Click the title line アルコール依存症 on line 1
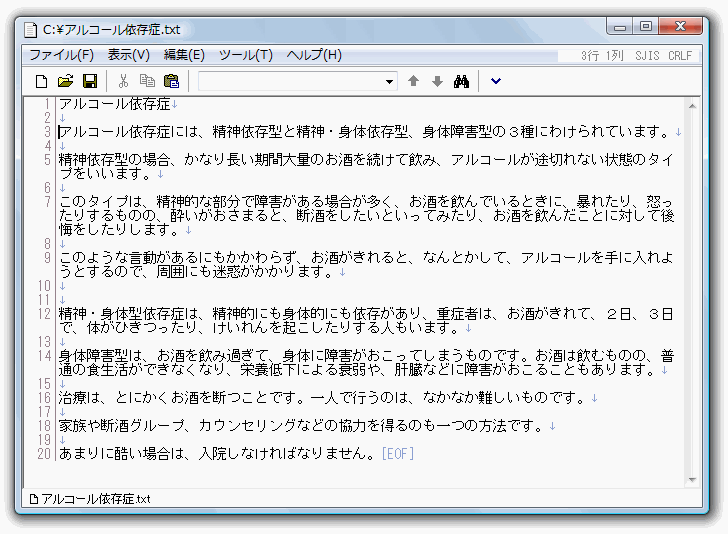This screenshot has width=728, height=534. (115, 104)
